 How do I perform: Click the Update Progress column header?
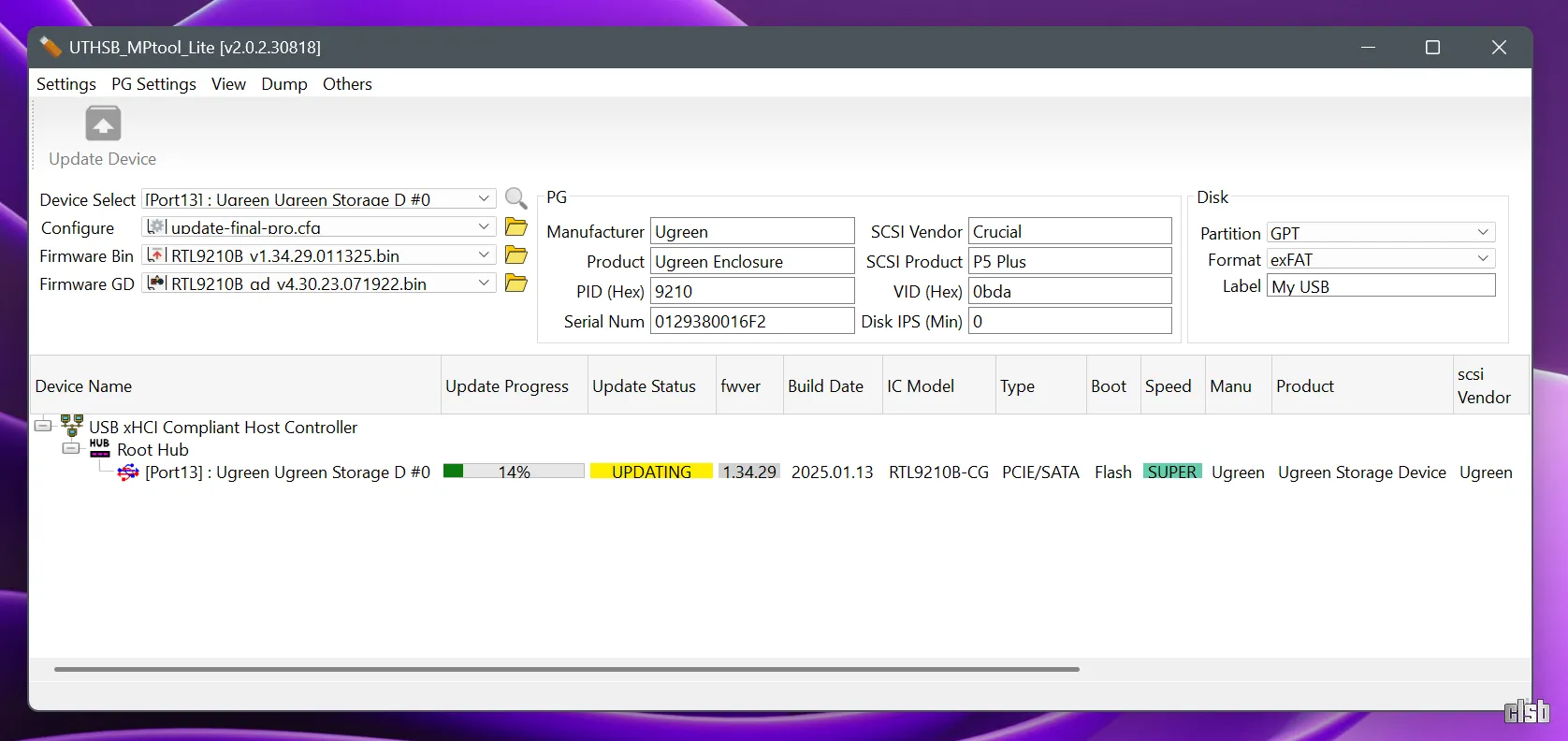click(507, 386)
